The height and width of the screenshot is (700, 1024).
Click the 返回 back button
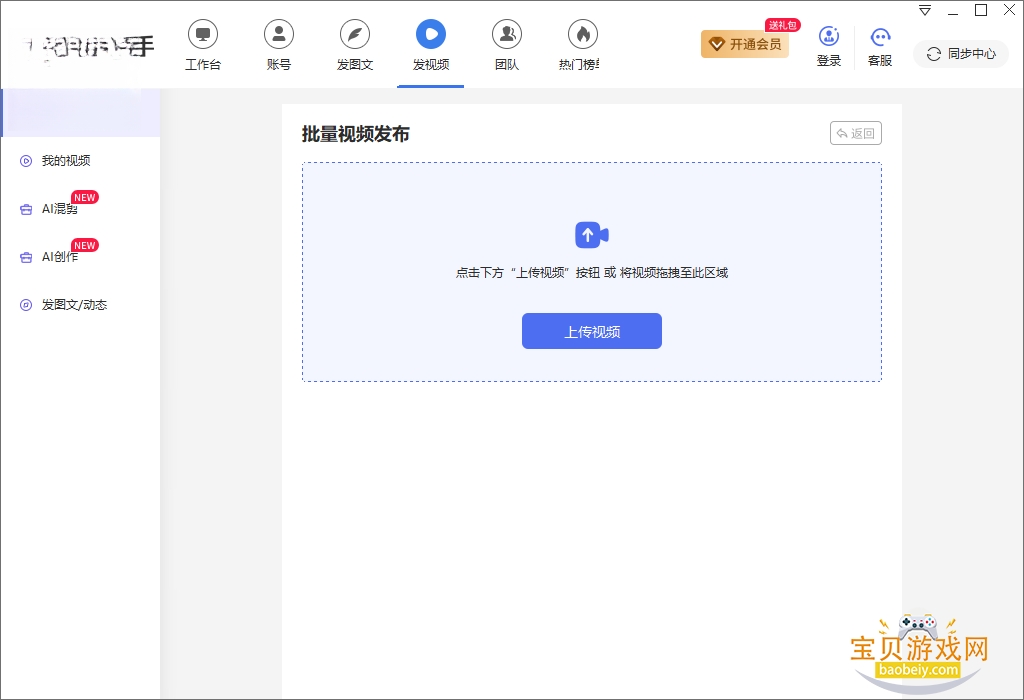[x=856, y=133]
